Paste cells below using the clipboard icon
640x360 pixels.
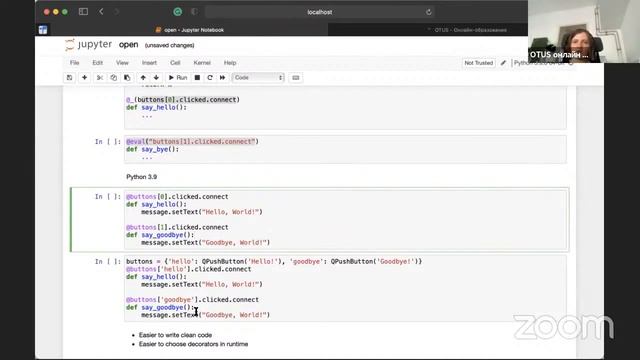(127, 78)
